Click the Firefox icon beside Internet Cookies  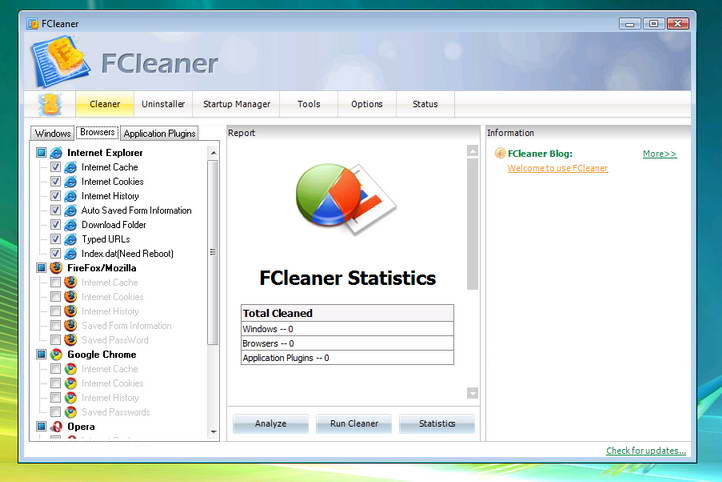point(70,296)
